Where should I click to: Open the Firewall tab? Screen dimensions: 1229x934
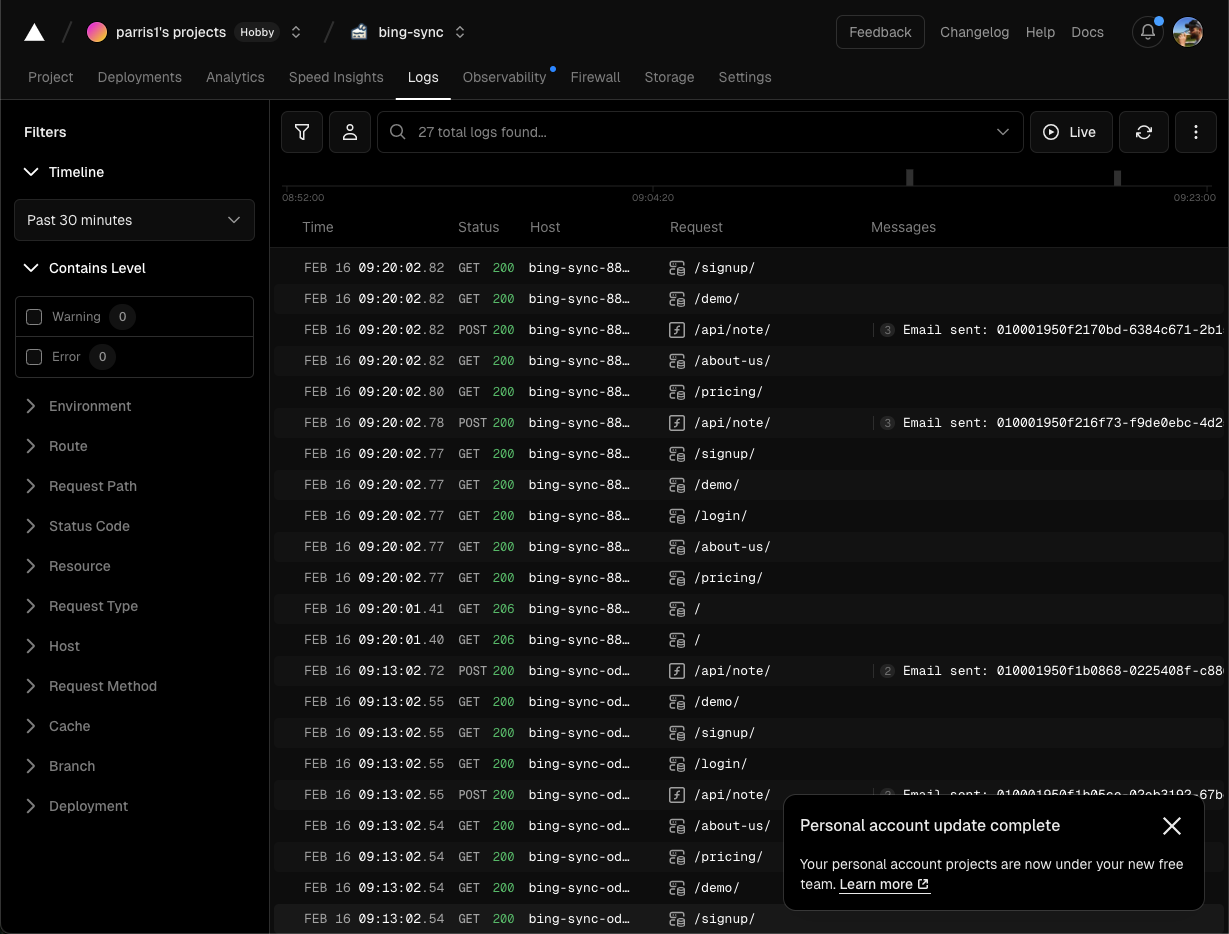595,77
